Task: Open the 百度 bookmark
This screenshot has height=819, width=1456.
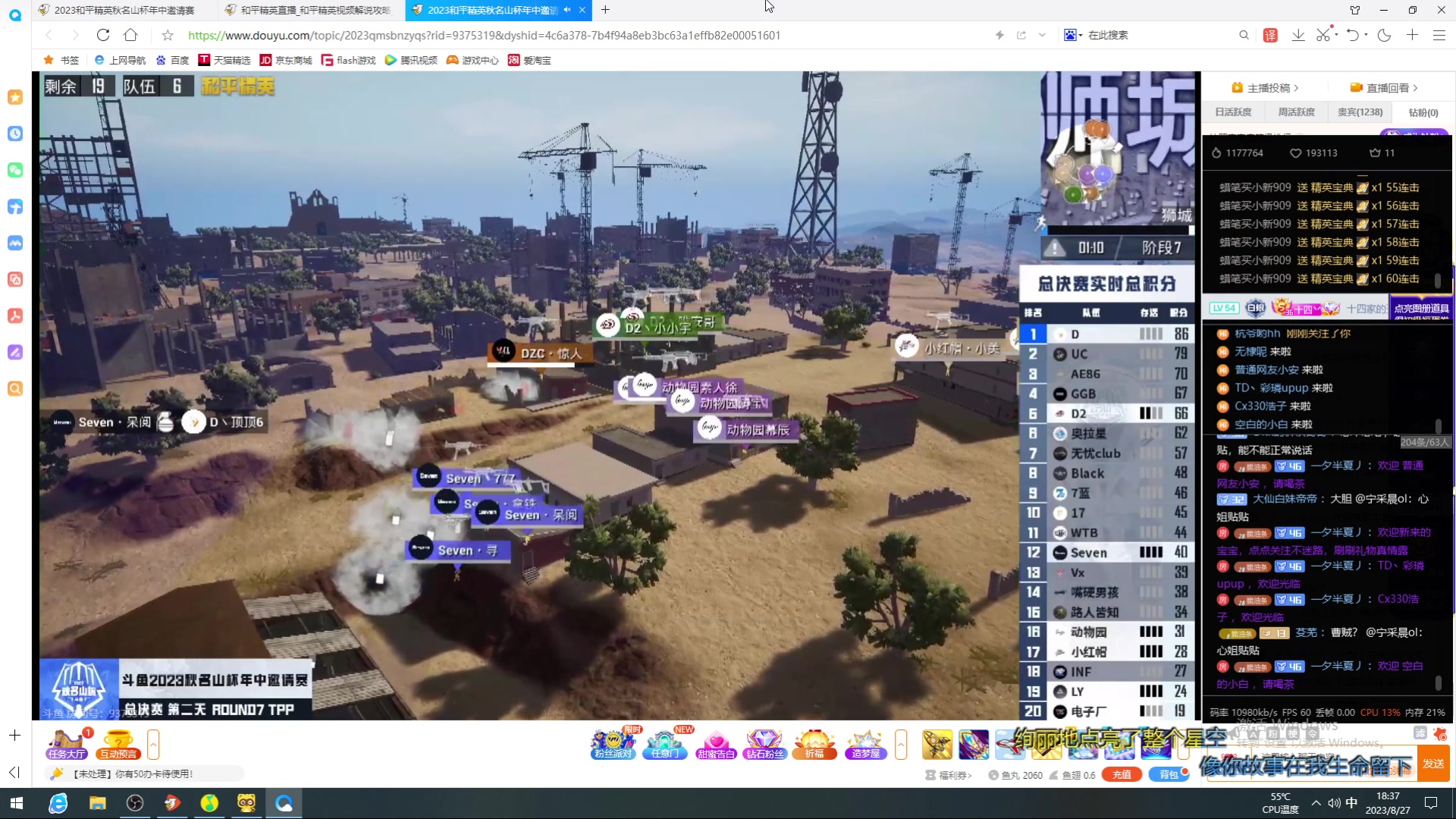Action: click(172, 60)
